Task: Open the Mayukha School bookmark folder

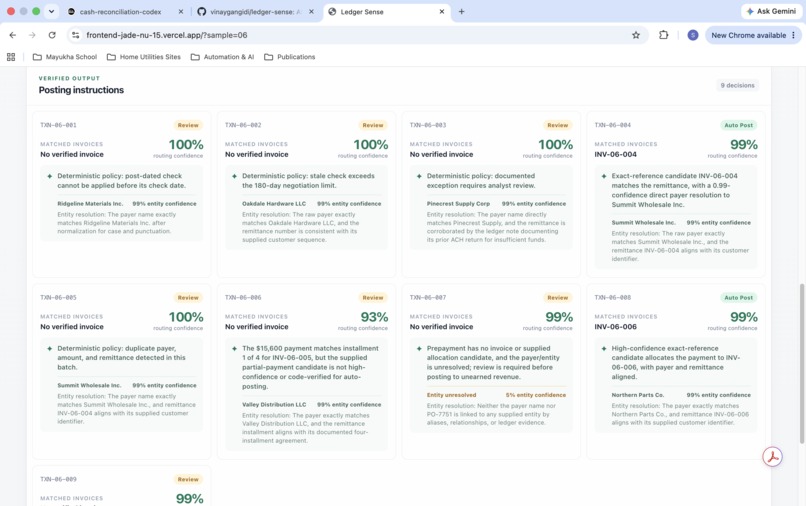Action: pyautogui.click(x=65, y=57)
